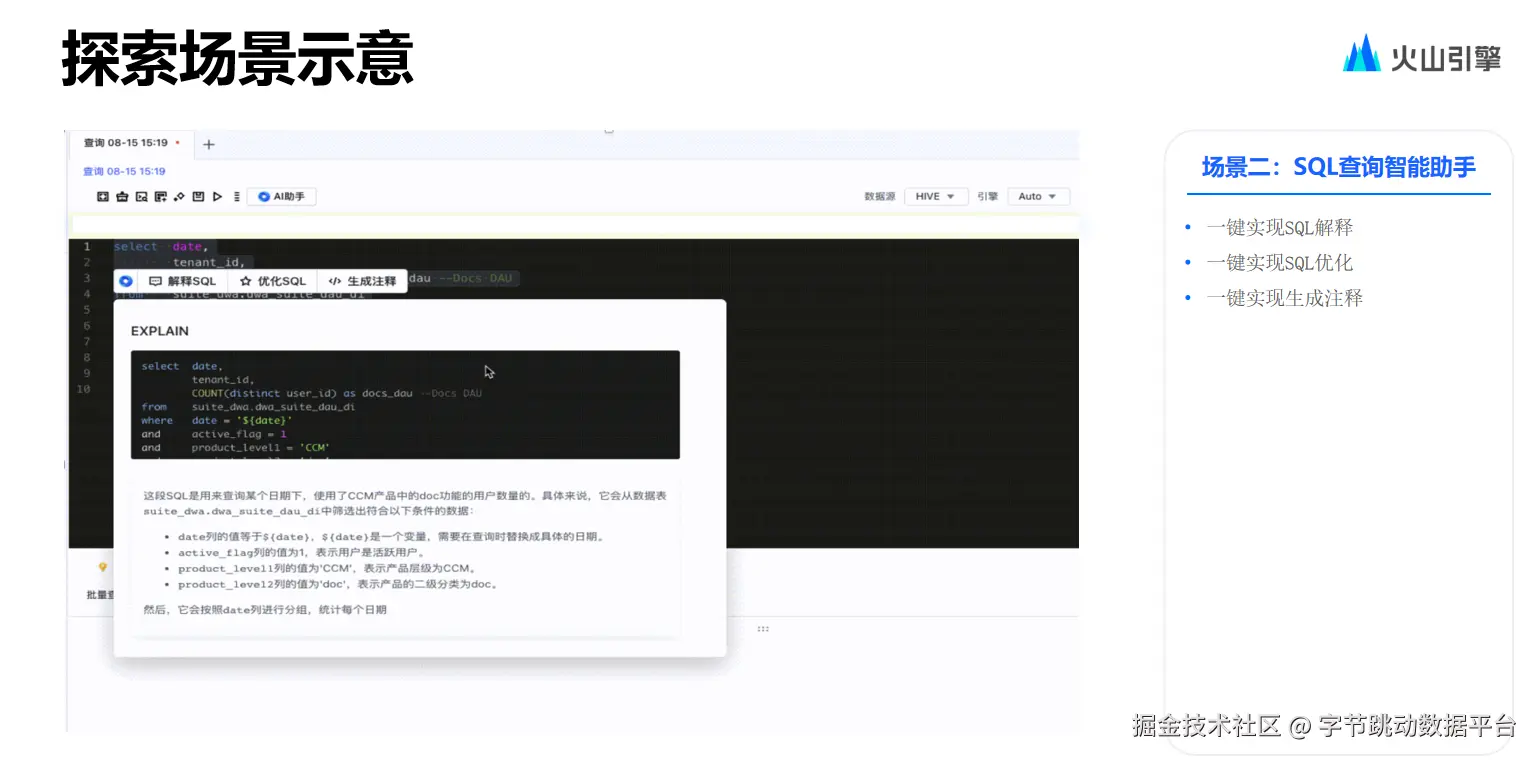Click the format SQL table toolbar icon
The height and width of the screenshot is (761, 1539).
(x=160, y=197)
